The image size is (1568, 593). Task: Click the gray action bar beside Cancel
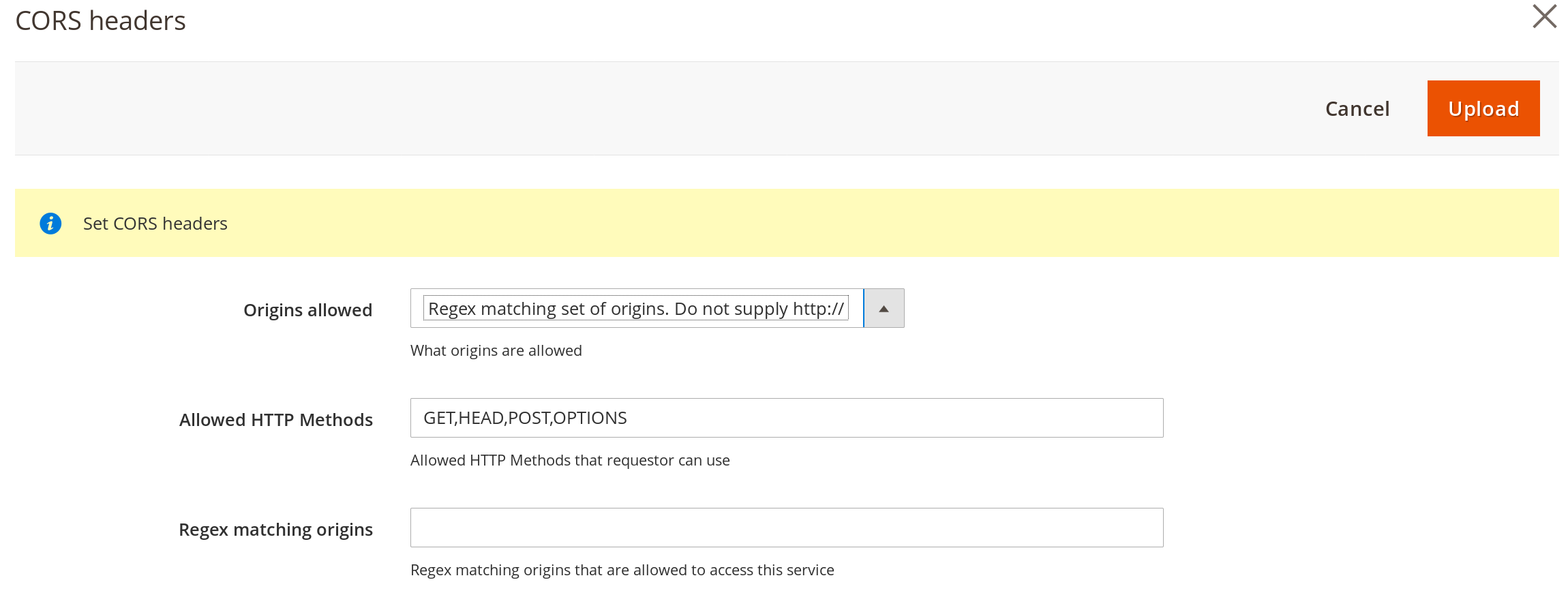(x=682, y=108)
